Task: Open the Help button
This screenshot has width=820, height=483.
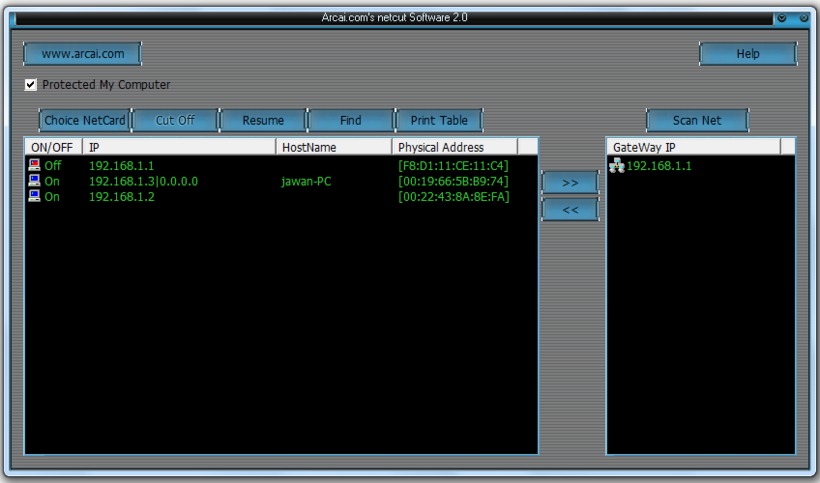Action: 748,54
